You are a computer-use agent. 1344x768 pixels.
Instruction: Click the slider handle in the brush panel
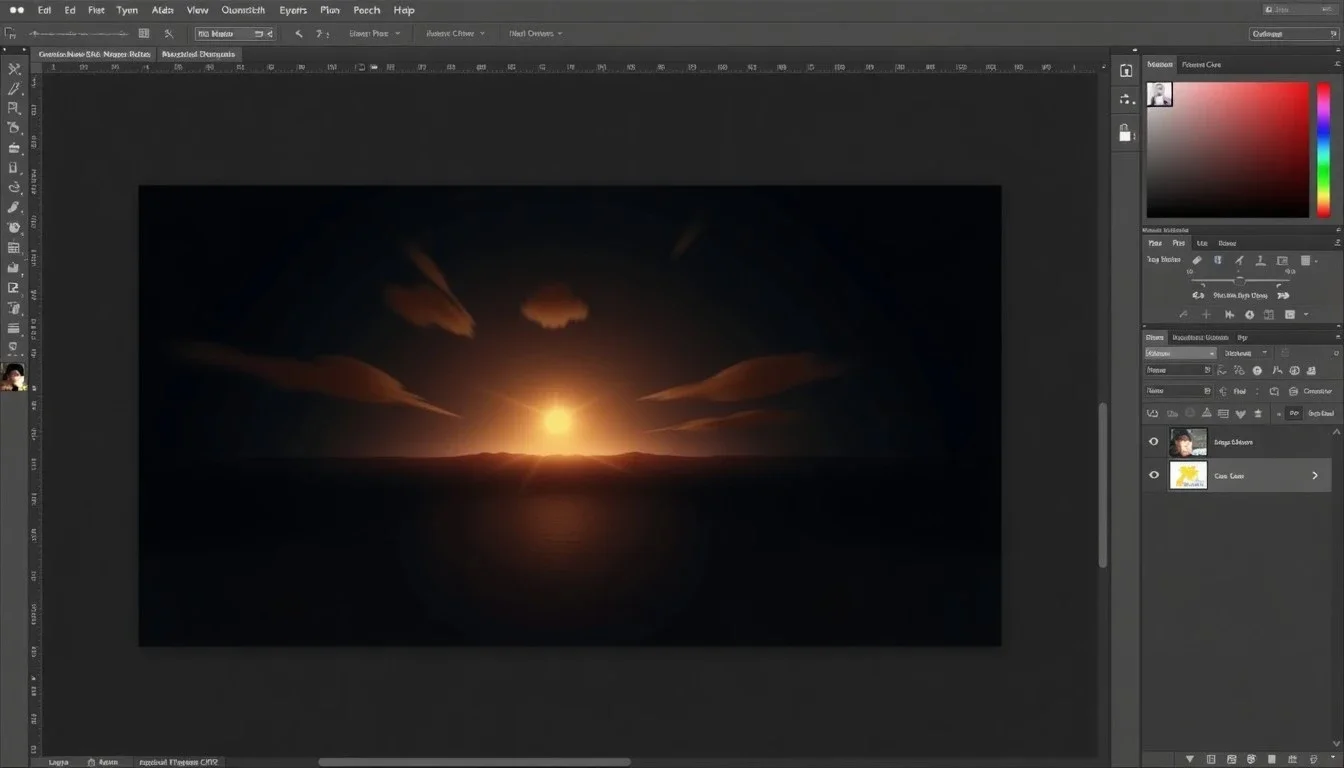coord(1240,280)
